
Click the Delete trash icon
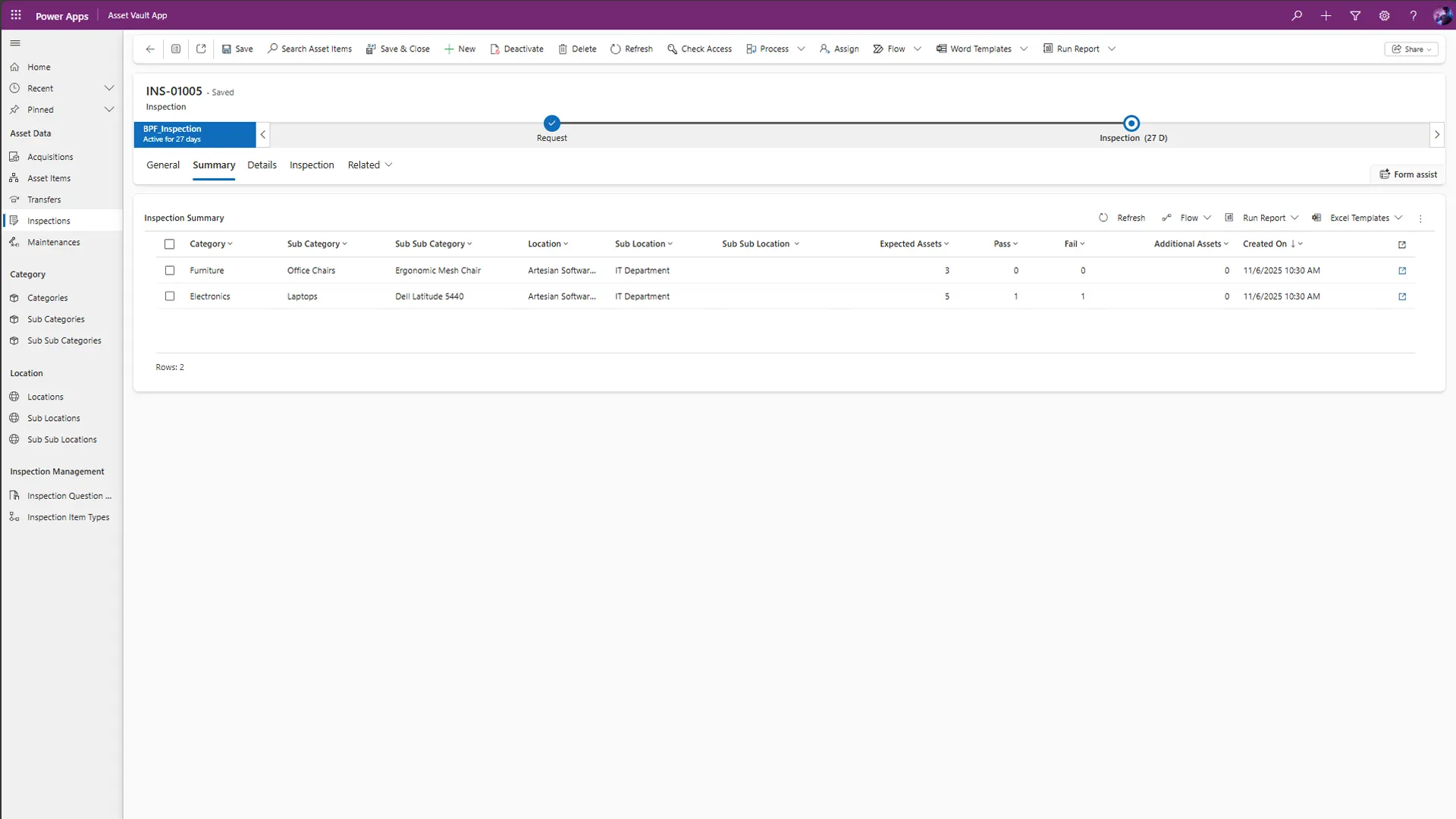(563, 49)
